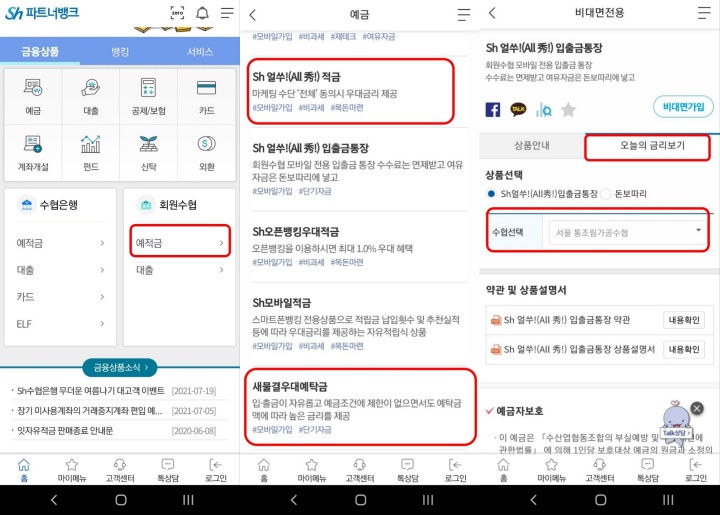Viewport: 720px width, 515px height.
Task: Open the 공제/보험 icon
Action: coord(148,96)
